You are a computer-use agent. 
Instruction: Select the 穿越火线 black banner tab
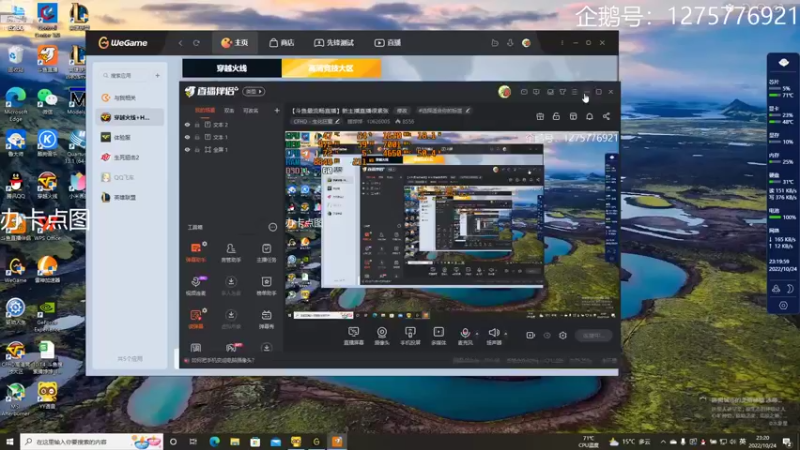coord(232,68)
